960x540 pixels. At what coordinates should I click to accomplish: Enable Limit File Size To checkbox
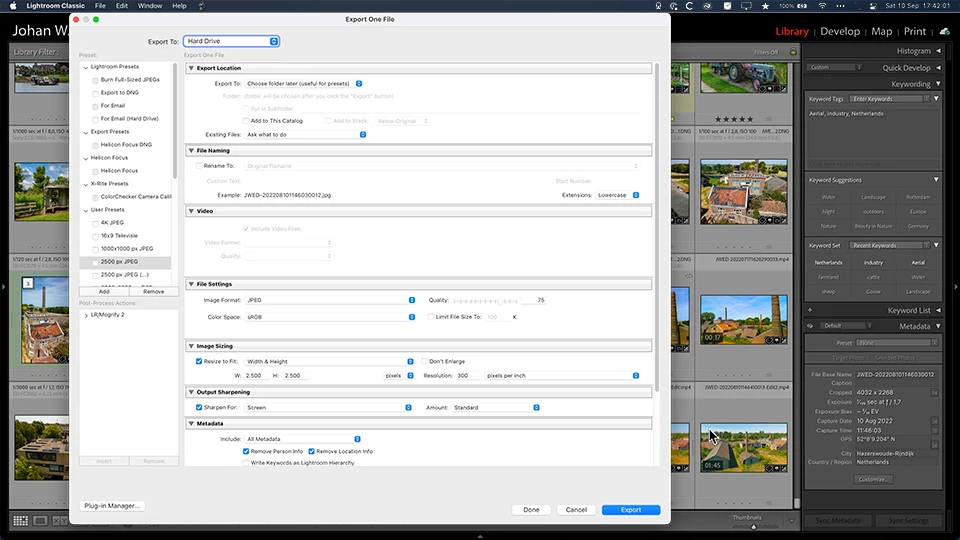coord(431,317)
